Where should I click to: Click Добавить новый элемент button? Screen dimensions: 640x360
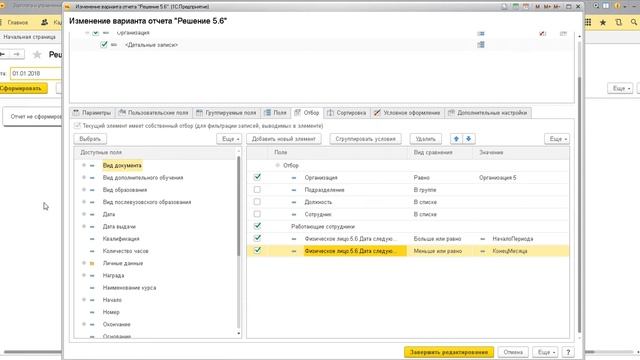tap(284, 139)
